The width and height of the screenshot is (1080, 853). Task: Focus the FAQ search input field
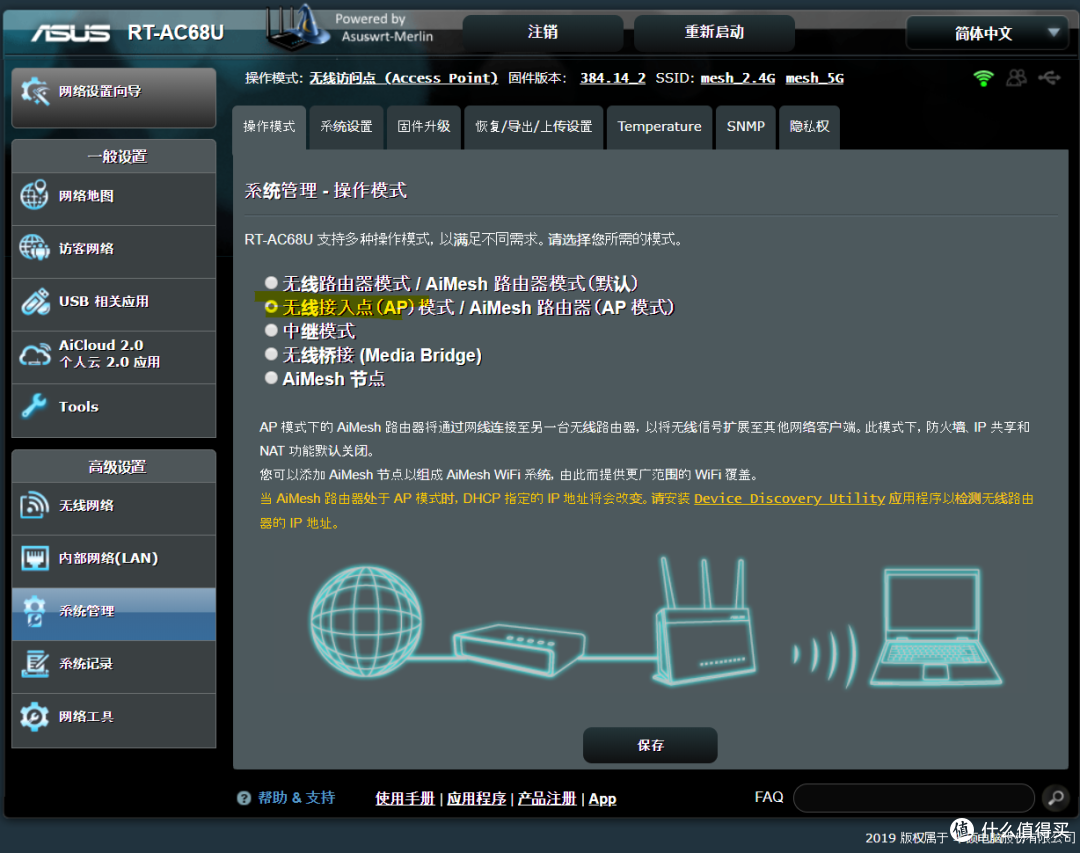coord(914,798)
